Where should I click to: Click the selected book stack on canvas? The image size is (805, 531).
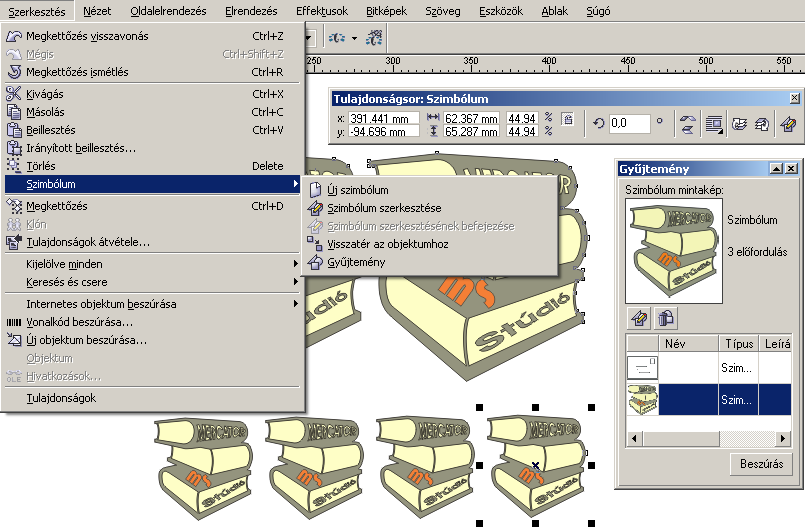pyautogui.click(x=535, y=465)
